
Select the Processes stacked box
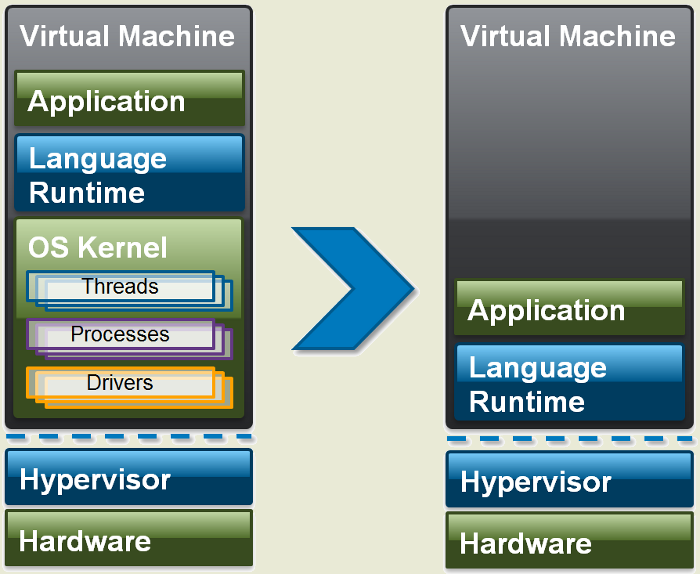click(129, 339)
